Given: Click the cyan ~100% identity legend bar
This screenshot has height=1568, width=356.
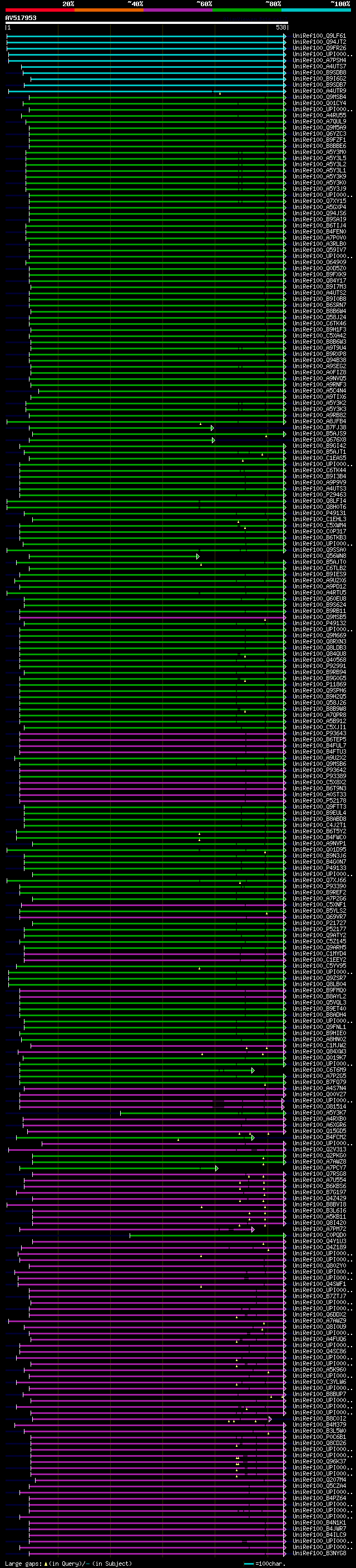Looking at the screenshot, I should (316, 11).
